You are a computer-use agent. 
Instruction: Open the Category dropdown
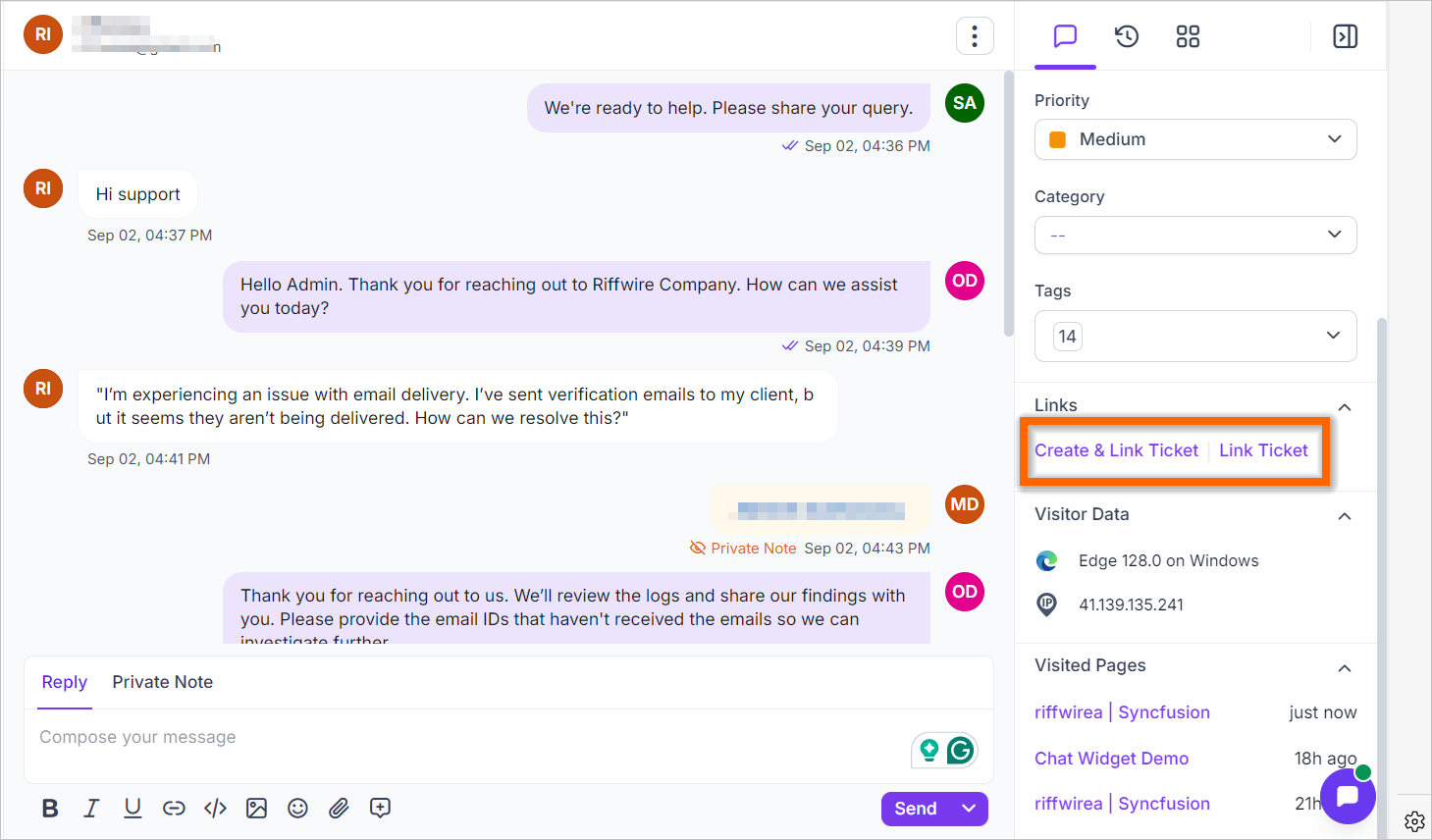(1195, 236)
